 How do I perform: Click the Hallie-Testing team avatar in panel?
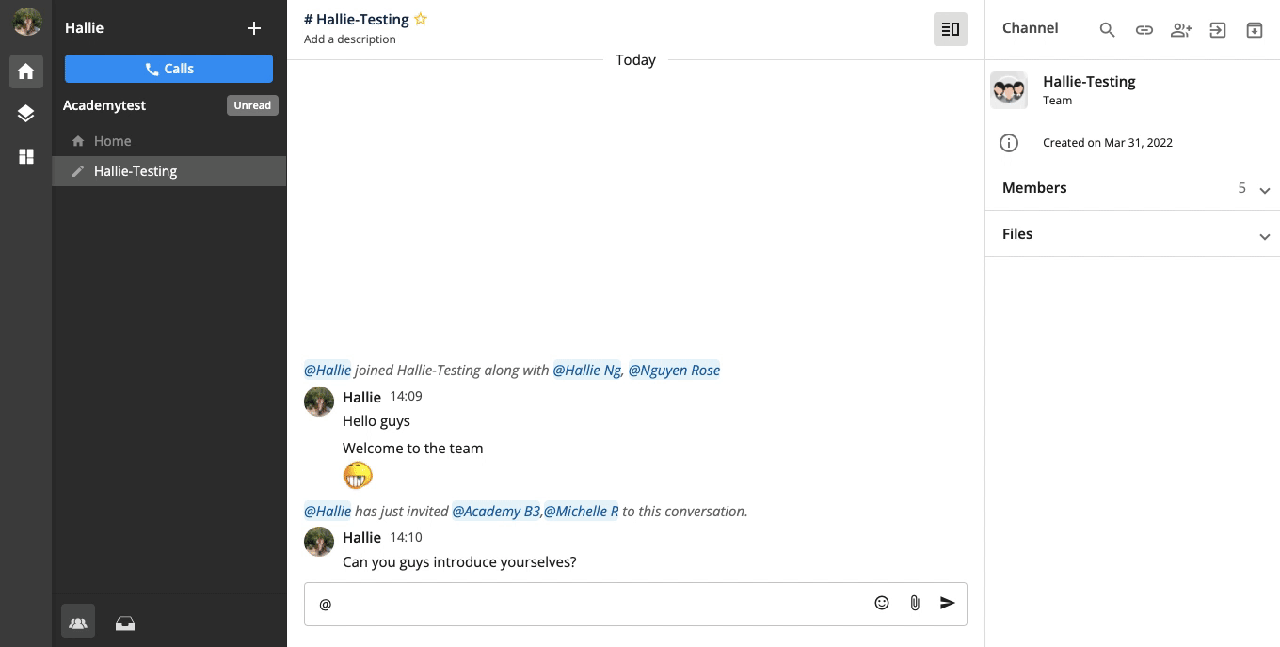(1009, 90)
